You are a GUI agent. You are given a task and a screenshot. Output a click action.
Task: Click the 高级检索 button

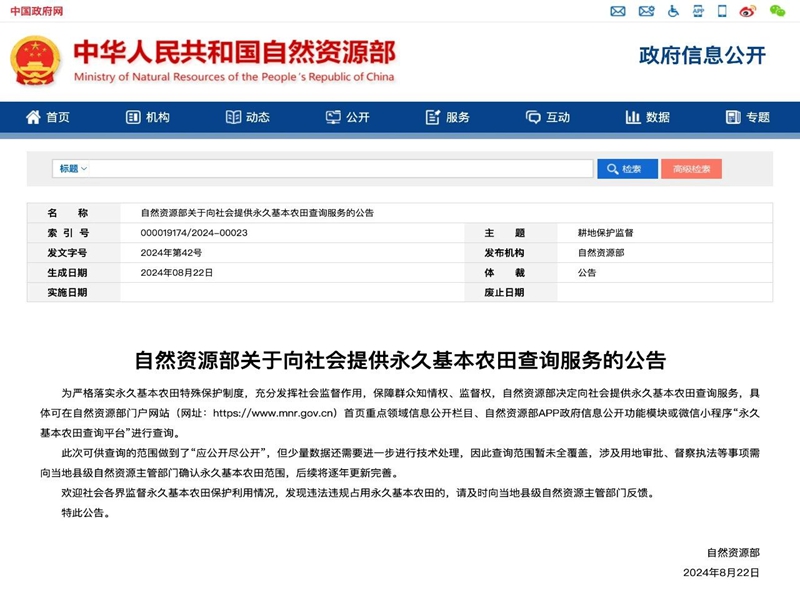tap(690, 168)
